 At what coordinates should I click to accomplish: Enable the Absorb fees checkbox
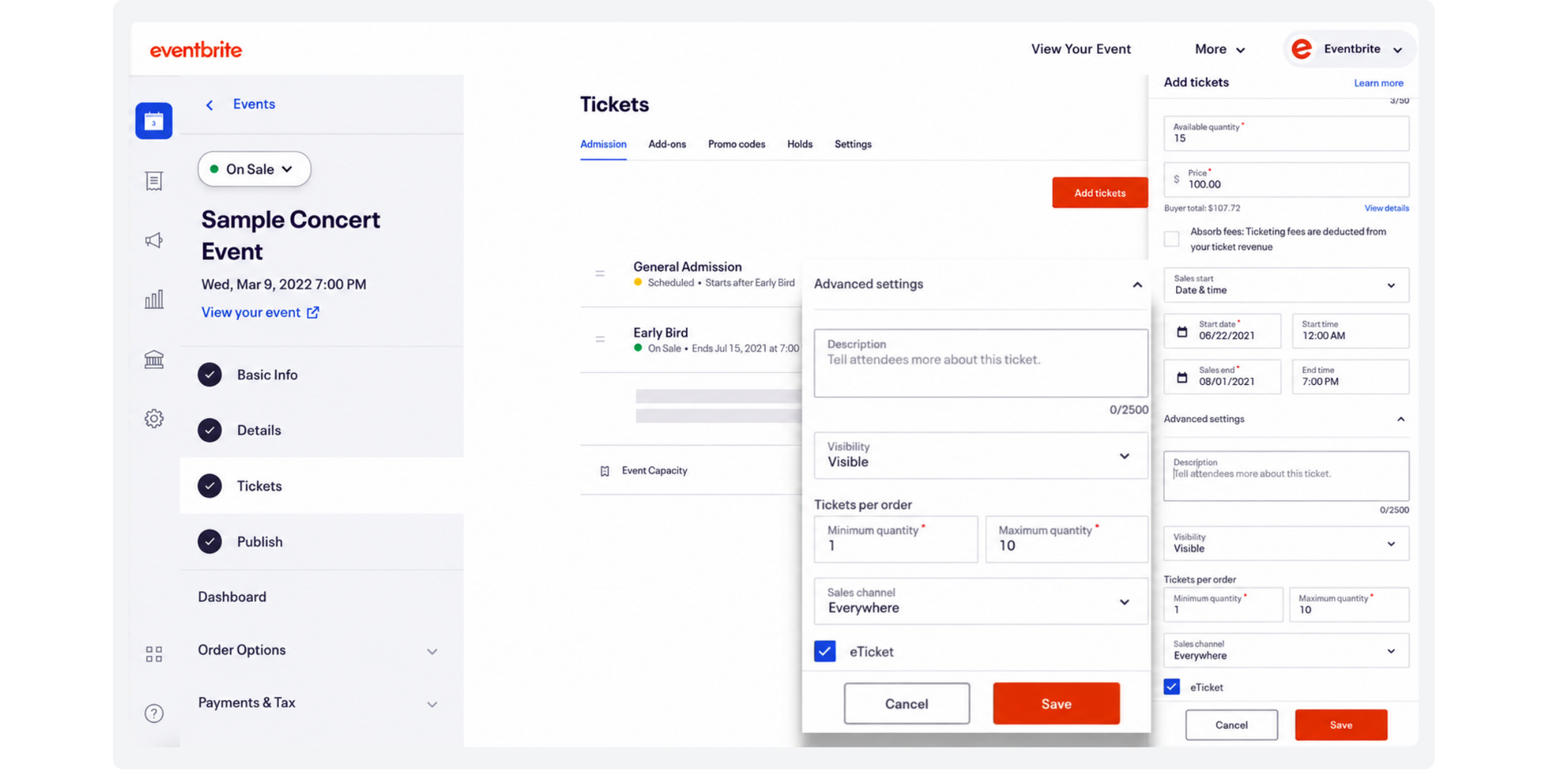coord(1171,239)
